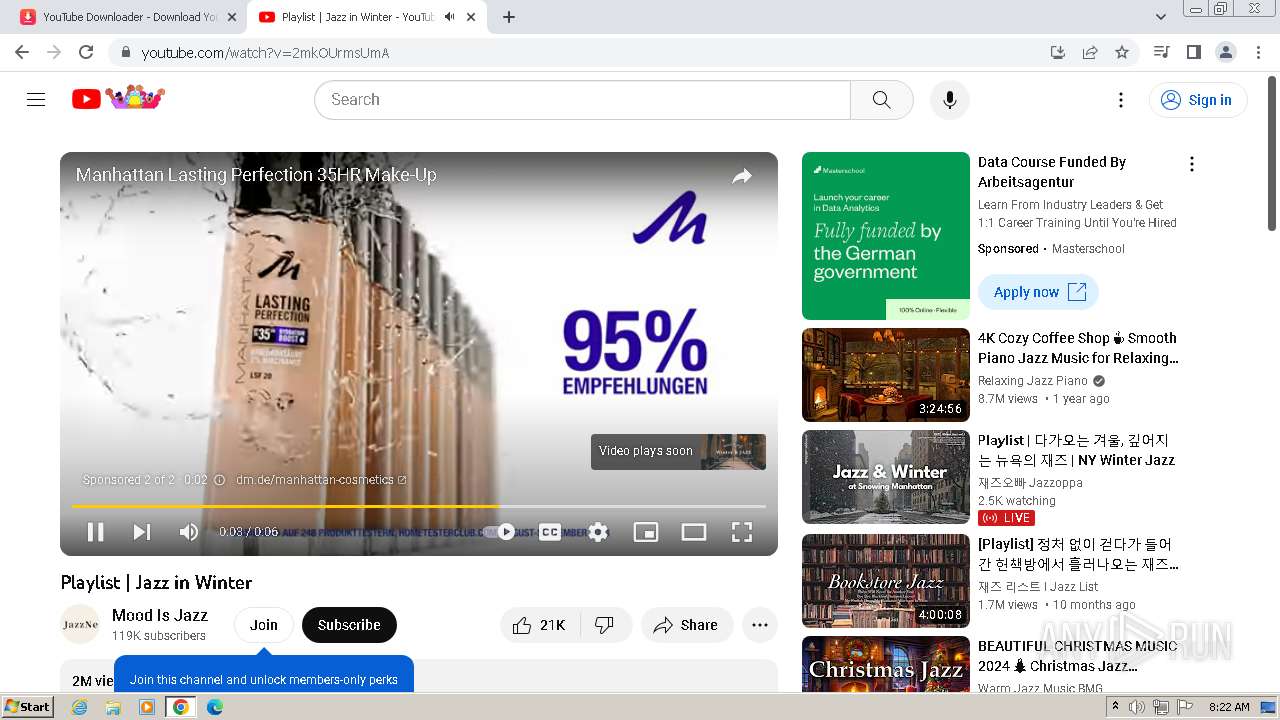Start voice search with microphone icon
Image resolution: width=1280 pixels, height=720 pixels.
coord(949,100)
